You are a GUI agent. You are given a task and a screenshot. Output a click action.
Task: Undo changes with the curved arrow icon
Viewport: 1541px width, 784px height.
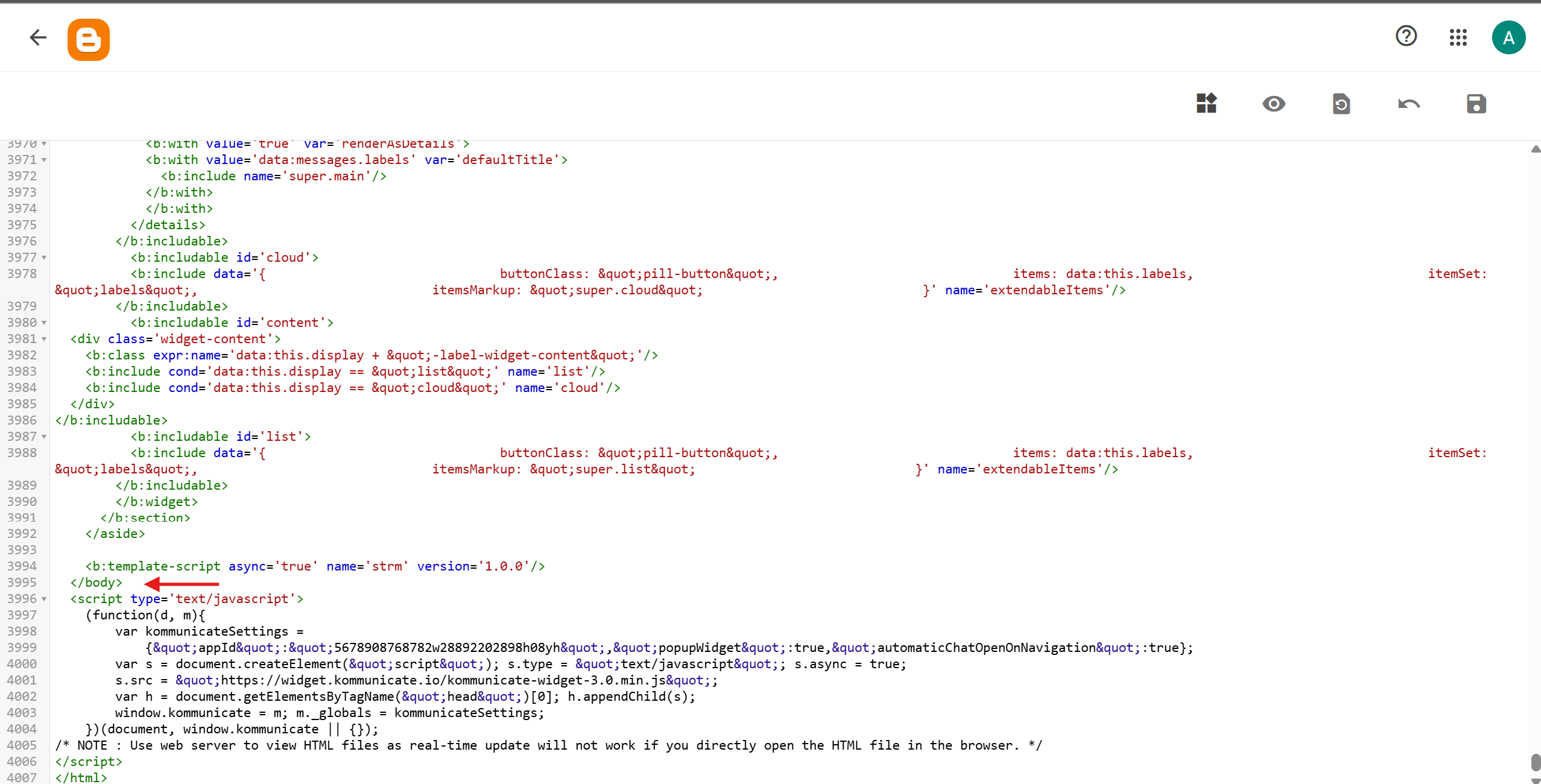[x=1409, y=104]
